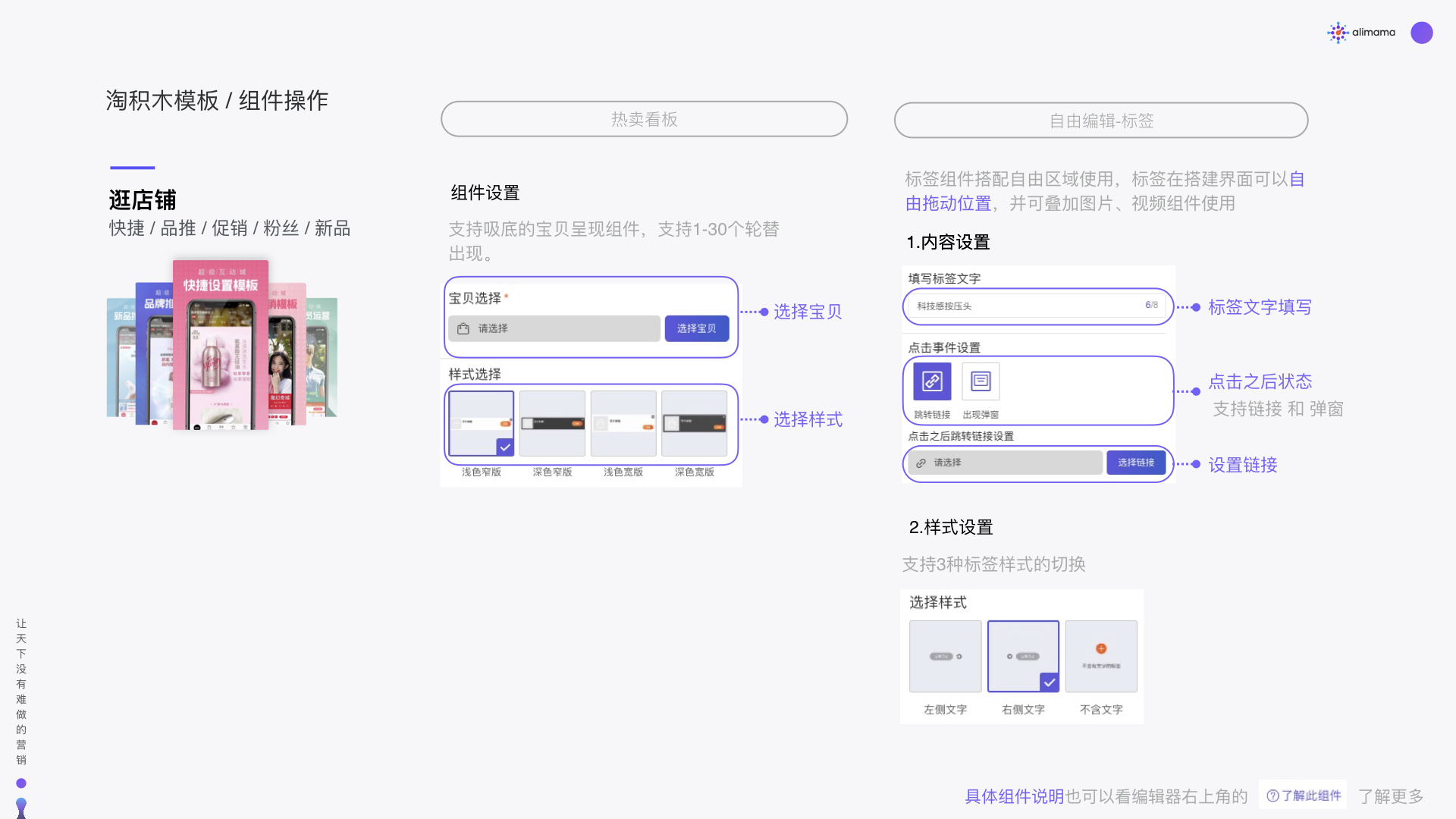Select the 不含文字 label style
This screenshot has width=1456, height=819.
click(1101, 656)
